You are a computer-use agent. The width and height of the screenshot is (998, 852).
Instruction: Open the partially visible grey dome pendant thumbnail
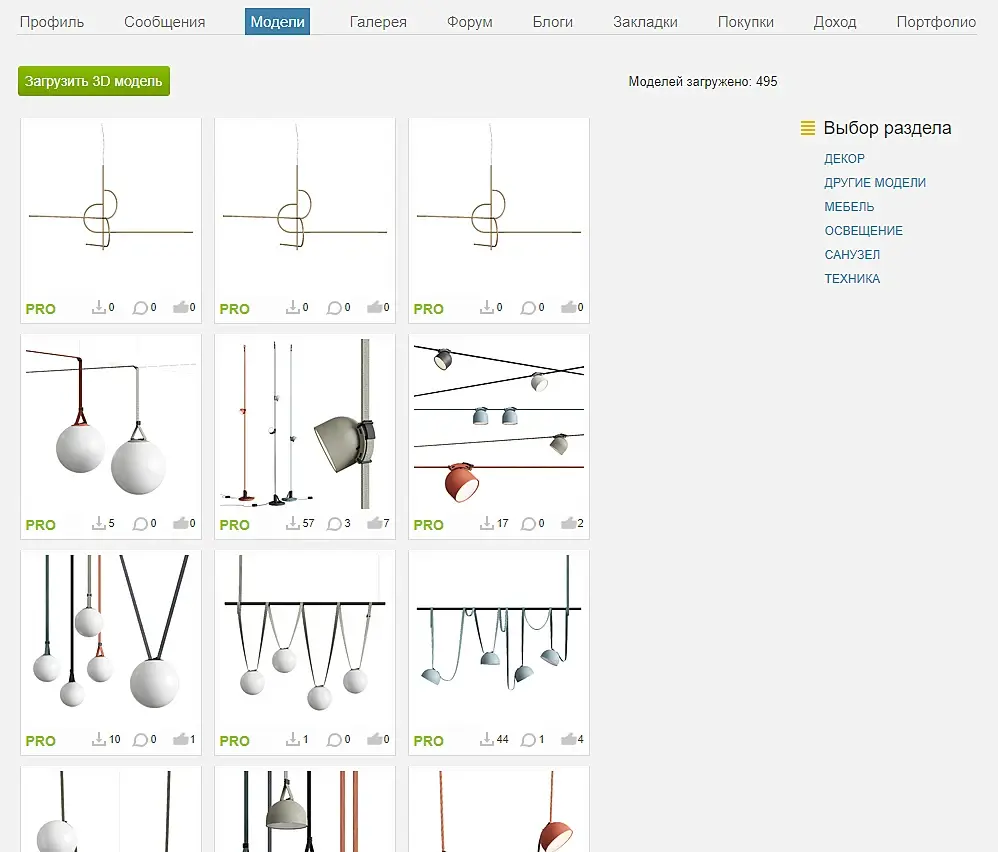point(305,811)
